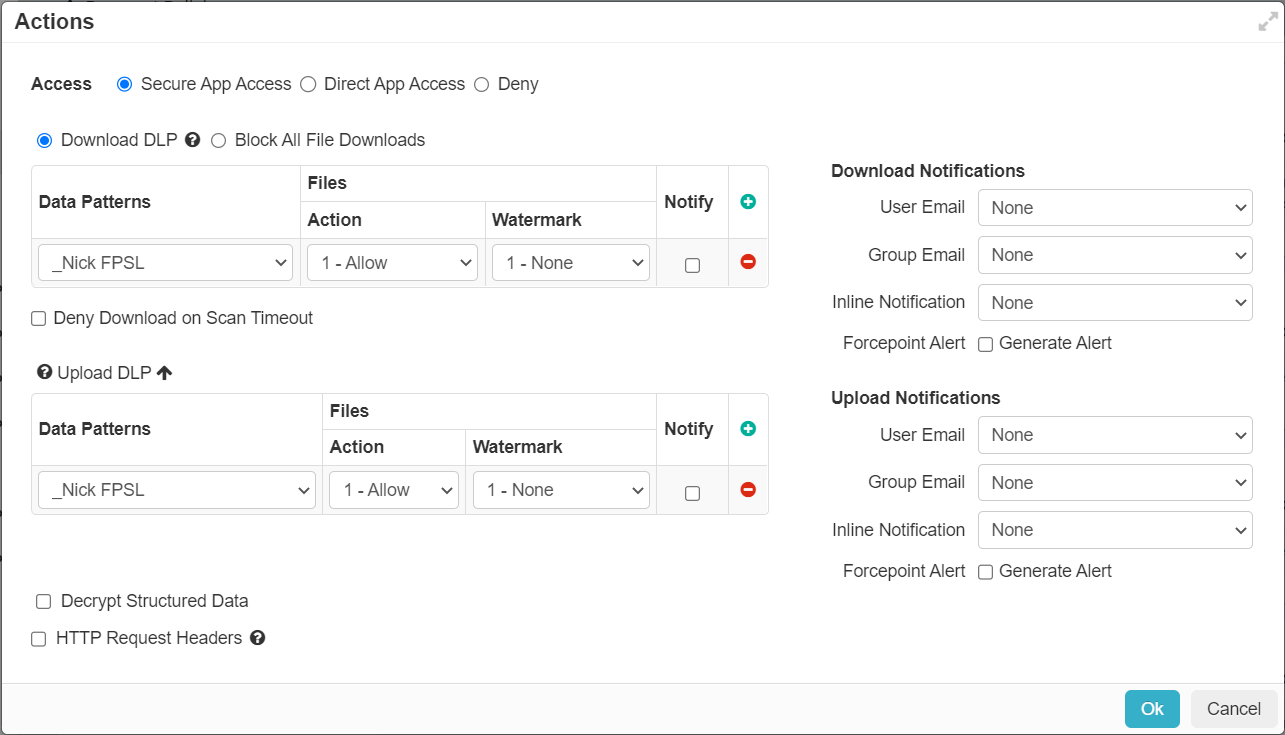Image resolution: width=1285 pixels, height=735 pixels.
Task: Open the Watermark dropdown in Upload DLP
Action: tap(560, 489)
